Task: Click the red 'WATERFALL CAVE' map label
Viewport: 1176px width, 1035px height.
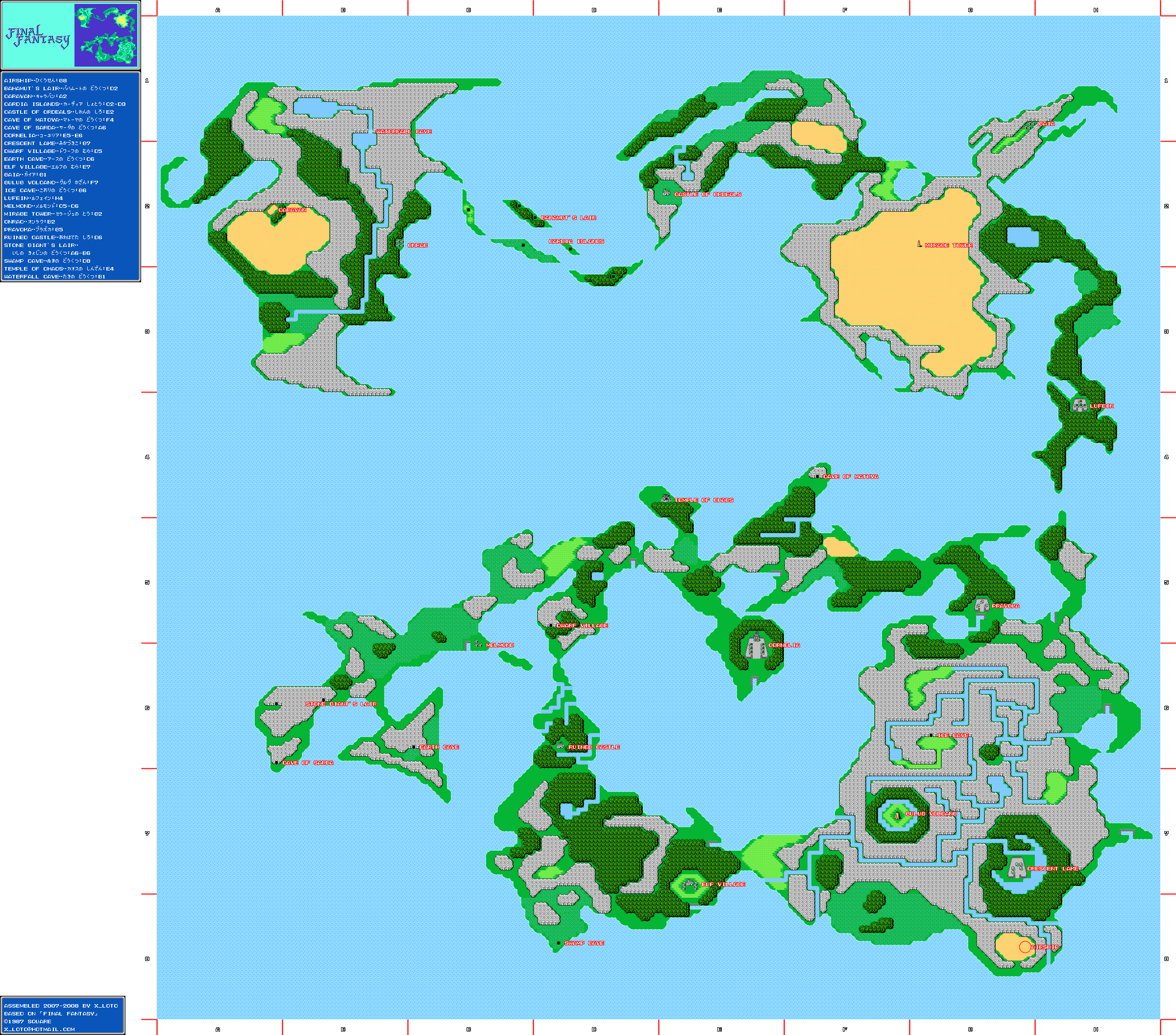Action: coord(404,132)
